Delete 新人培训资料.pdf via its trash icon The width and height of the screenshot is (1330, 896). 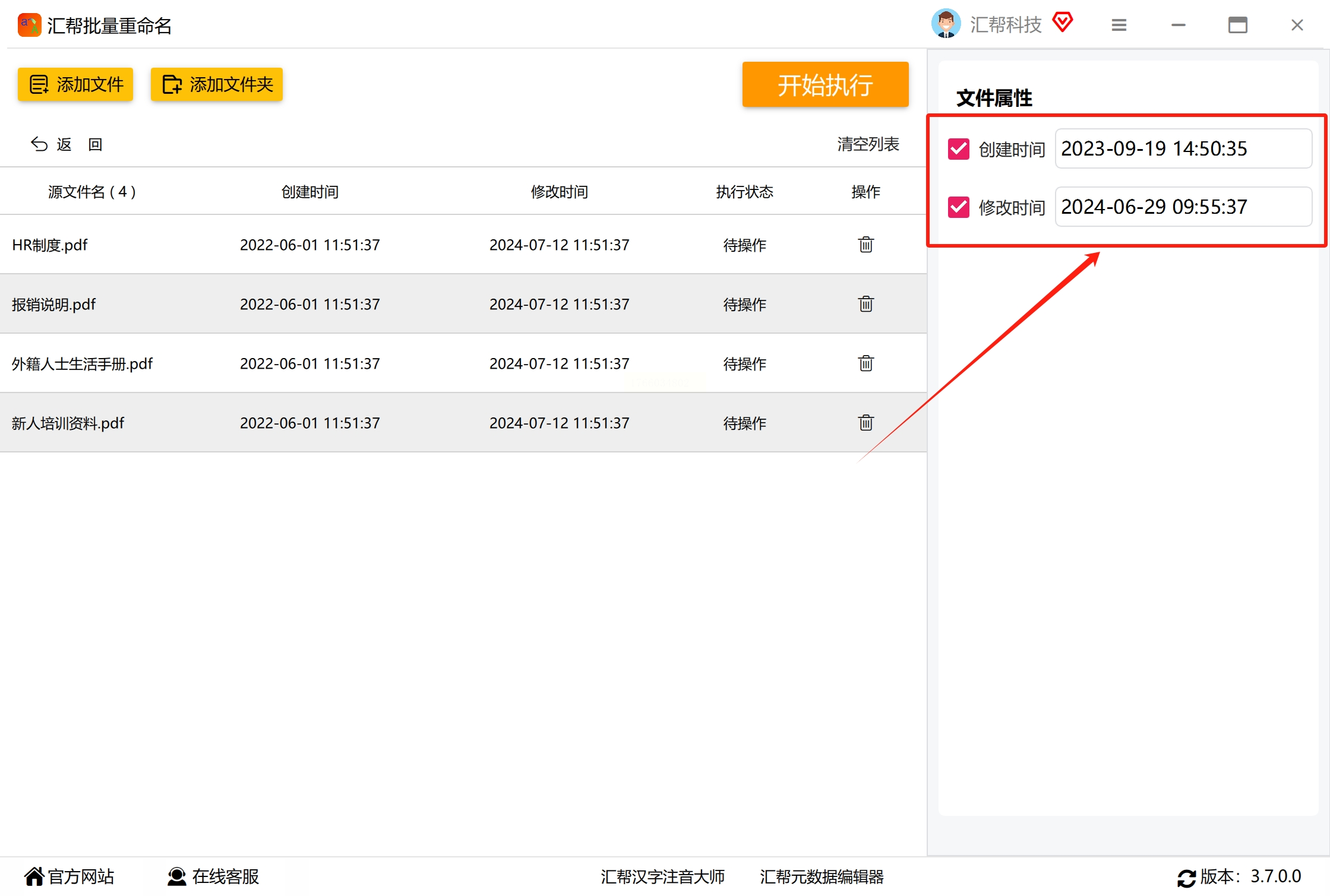point(865,423)
